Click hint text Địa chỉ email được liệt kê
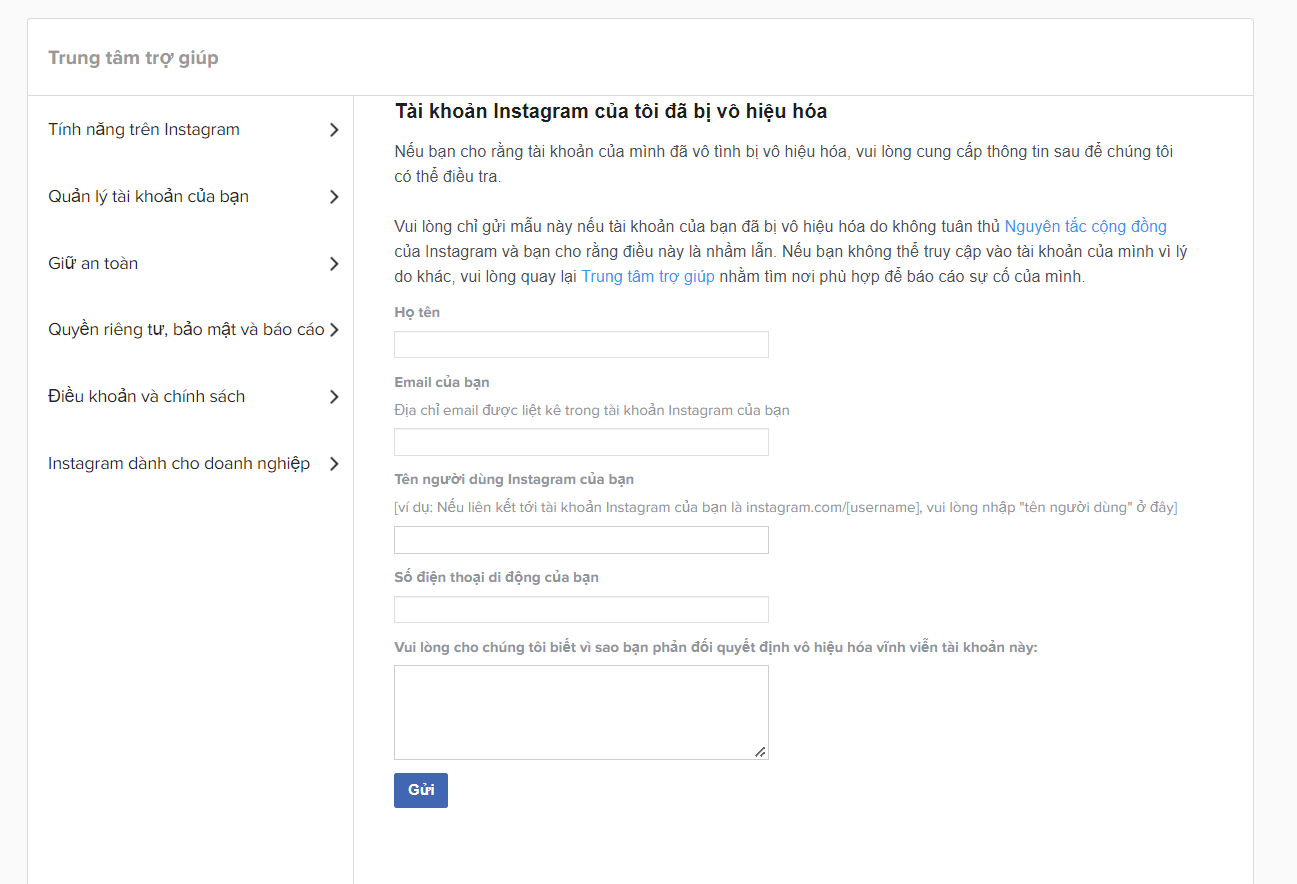Viewport: 1297px width, 884px height. click(592, 411)
